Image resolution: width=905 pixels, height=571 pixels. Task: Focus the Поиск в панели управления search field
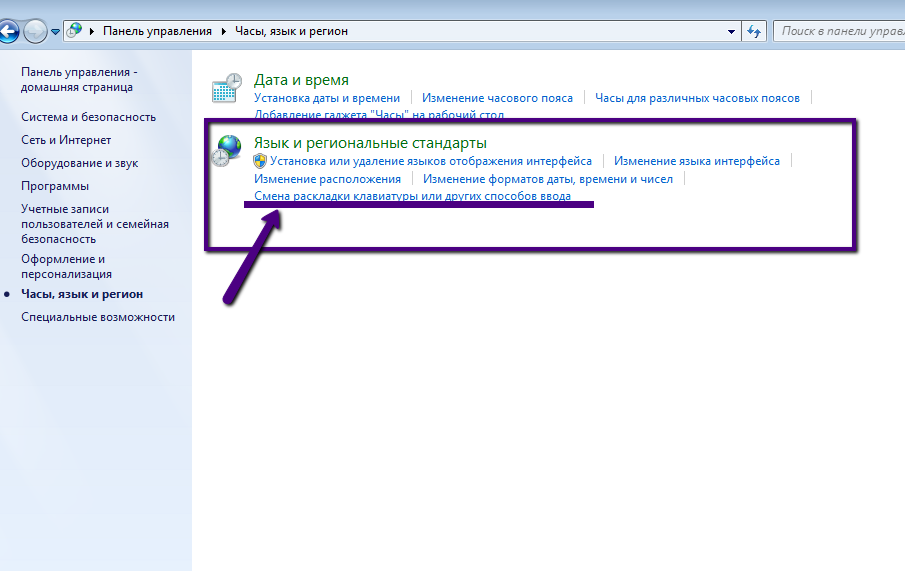point(839,31)
